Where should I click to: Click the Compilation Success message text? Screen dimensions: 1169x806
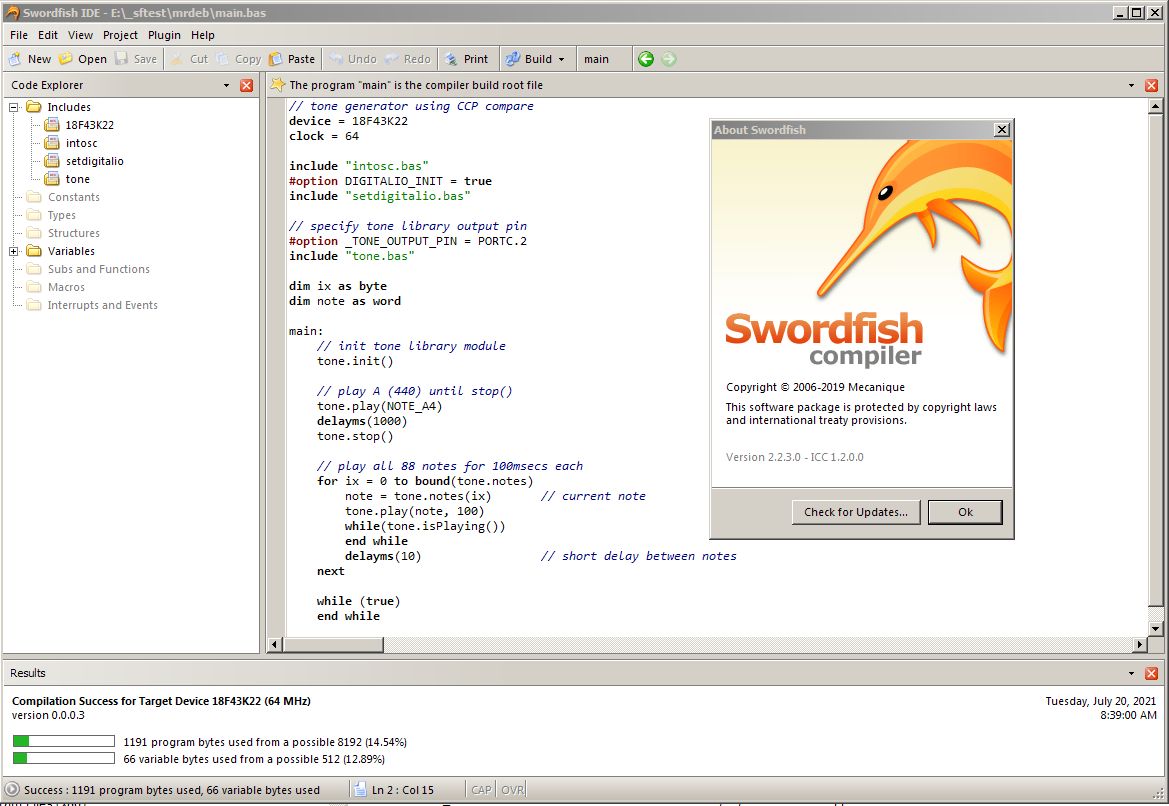(x=161, y=701)
